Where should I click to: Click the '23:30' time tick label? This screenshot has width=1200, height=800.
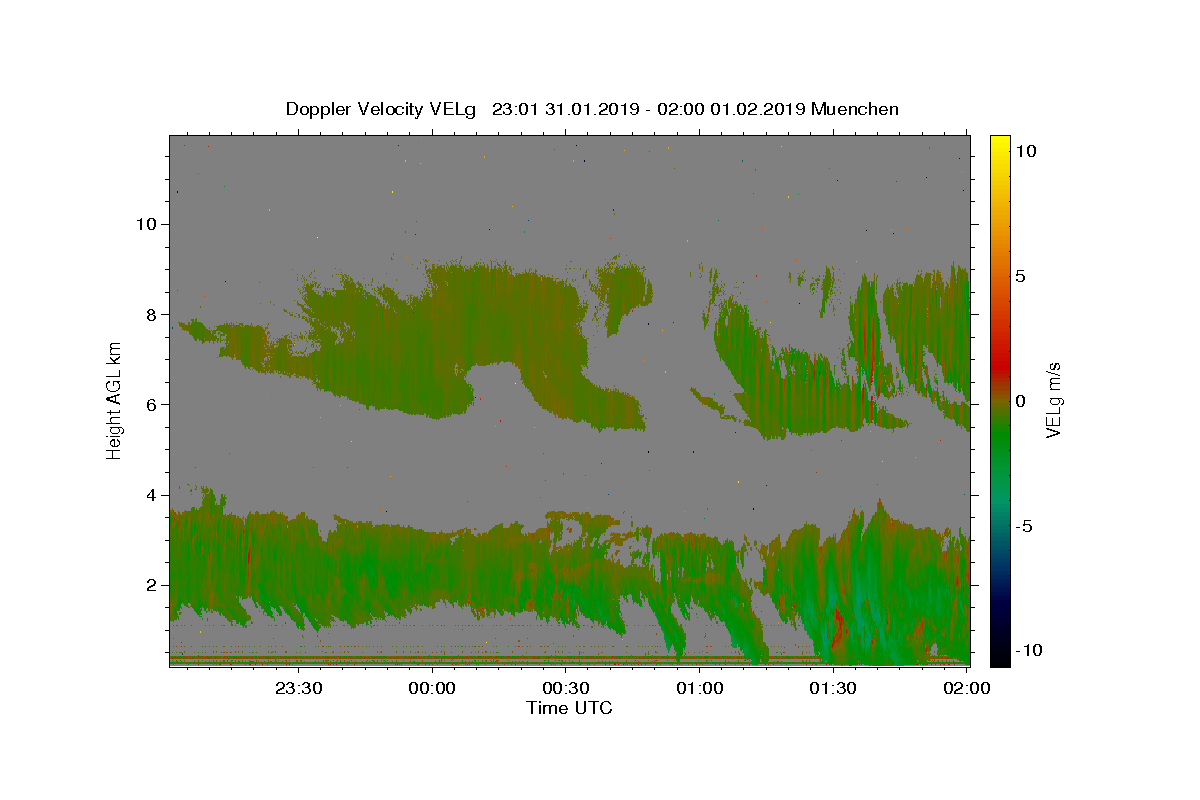299,689
